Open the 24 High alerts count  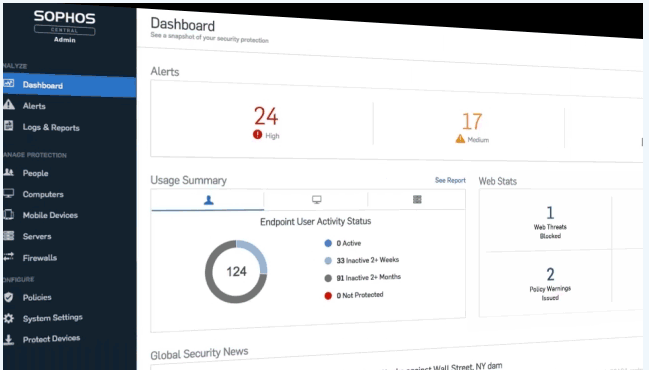(x=266, y=123)
